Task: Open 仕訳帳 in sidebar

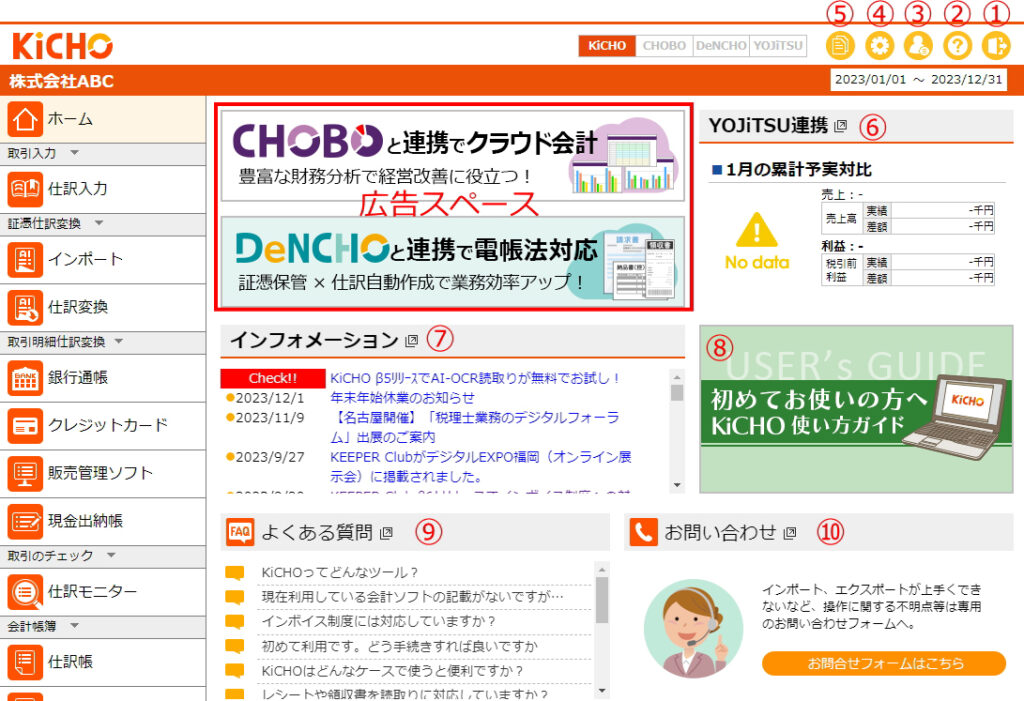Action: [x=103, y=662]
